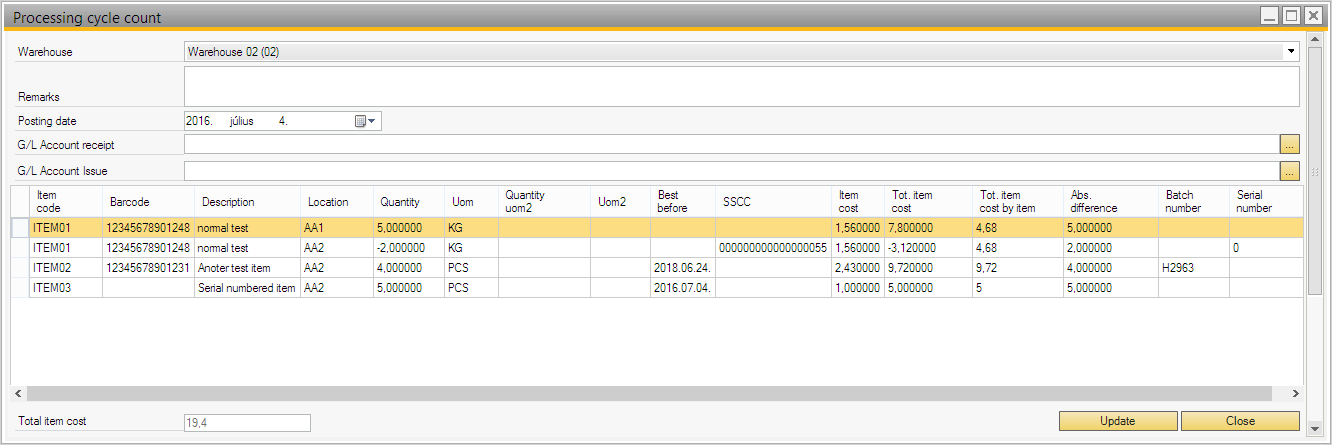Click the Description column header
Image resolution: width=1332 pixels, height=445 pixels.
(228, 202)
